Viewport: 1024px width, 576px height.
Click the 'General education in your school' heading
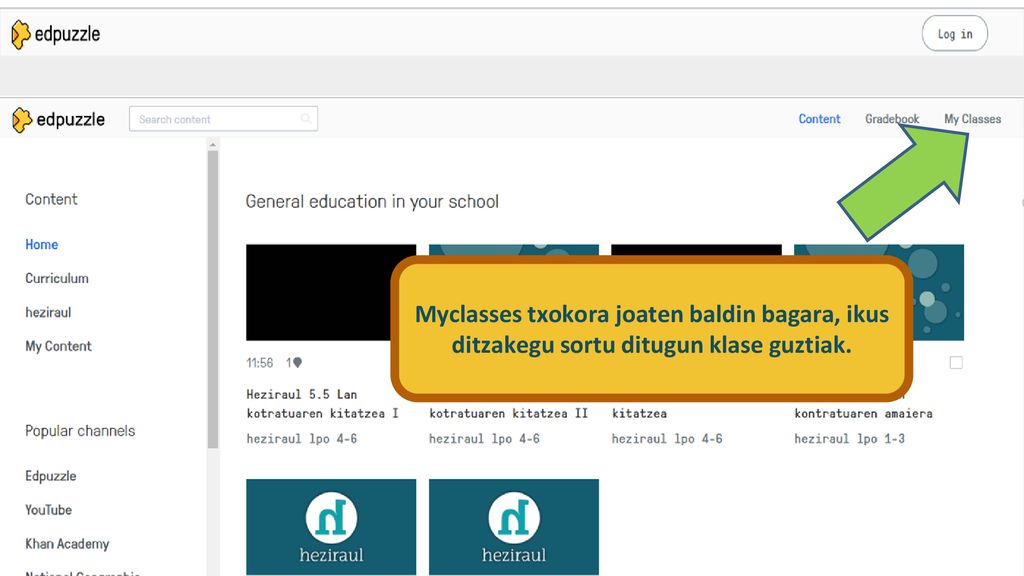[372, 202]
